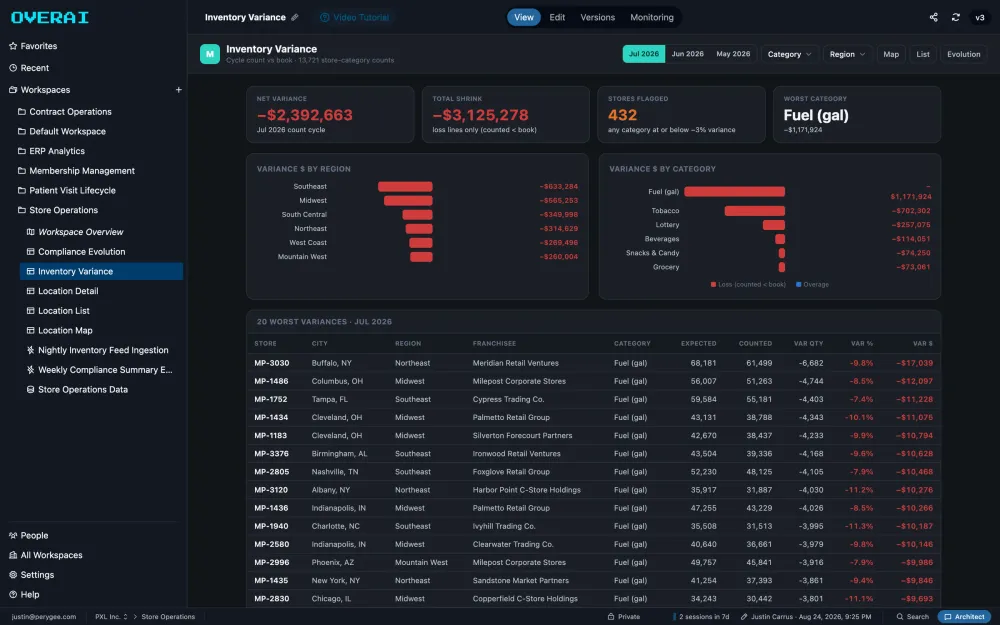Viewport: 1000px width, 625px height.
Task: Open the Category filter dropdown
Action: coord(790,54)
